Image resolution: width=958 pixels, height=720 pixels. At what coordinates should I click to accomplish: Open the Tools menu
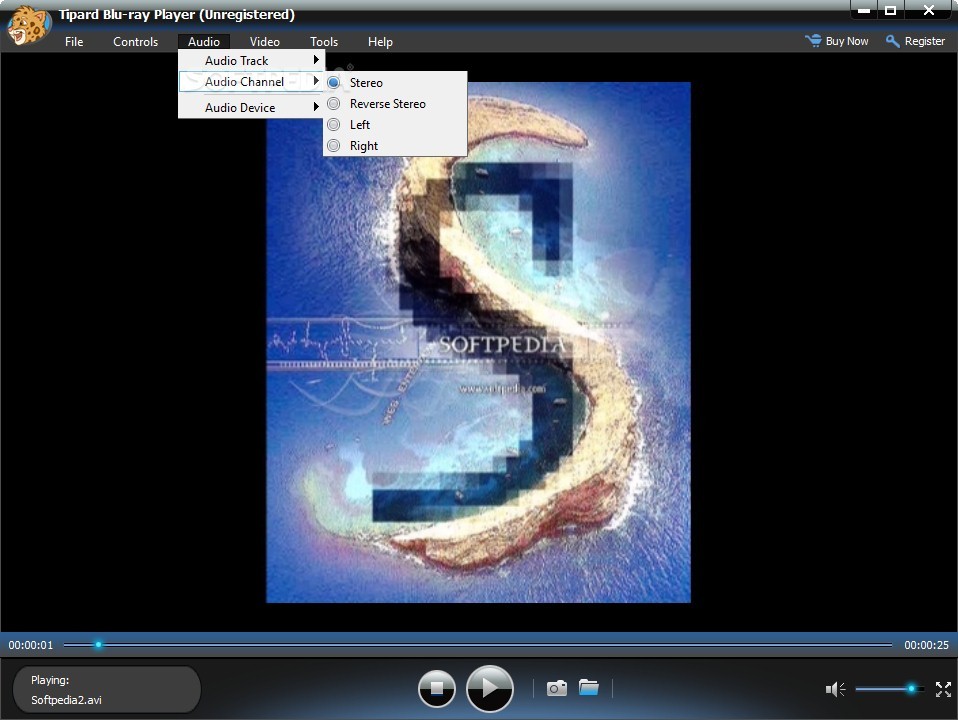click(x=324, y=42)
